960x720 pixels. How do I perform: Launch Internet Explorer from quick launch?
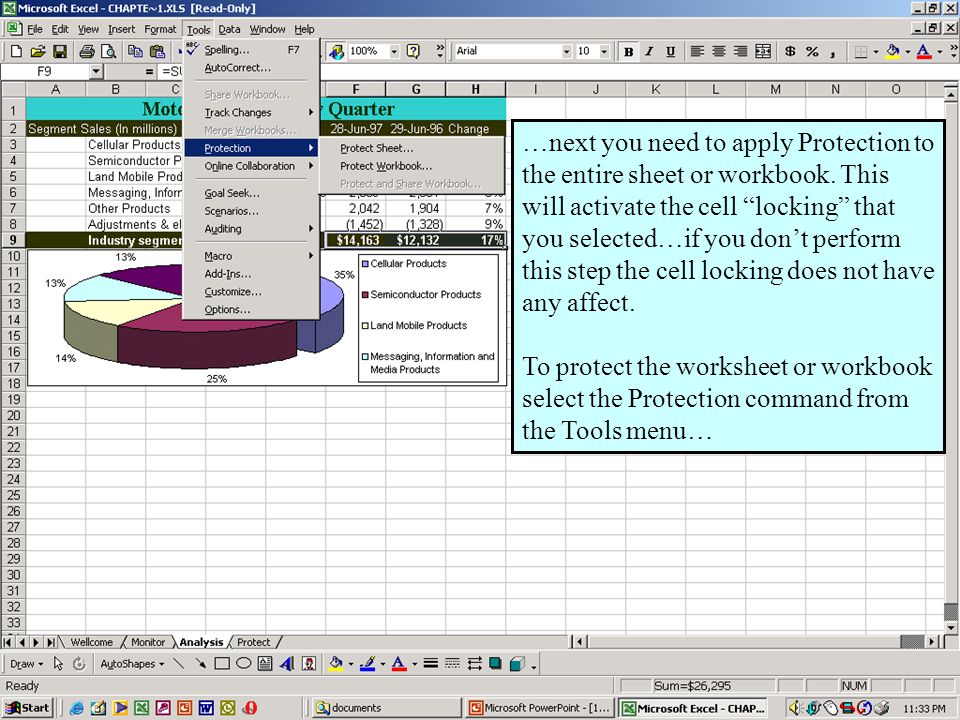point(77,708)
